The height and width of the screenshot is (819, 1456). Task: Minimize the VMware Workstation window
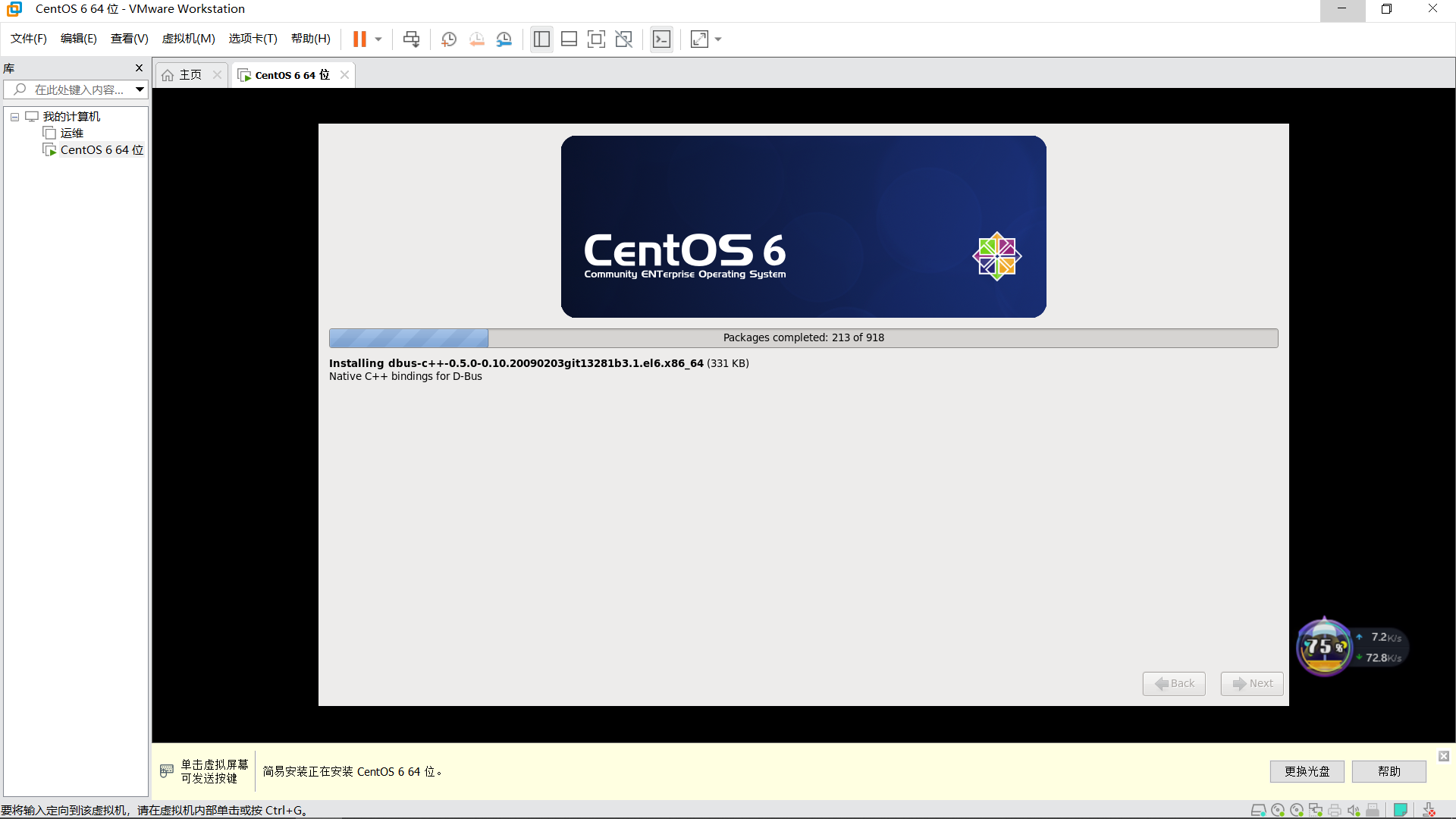(1341, 9)
